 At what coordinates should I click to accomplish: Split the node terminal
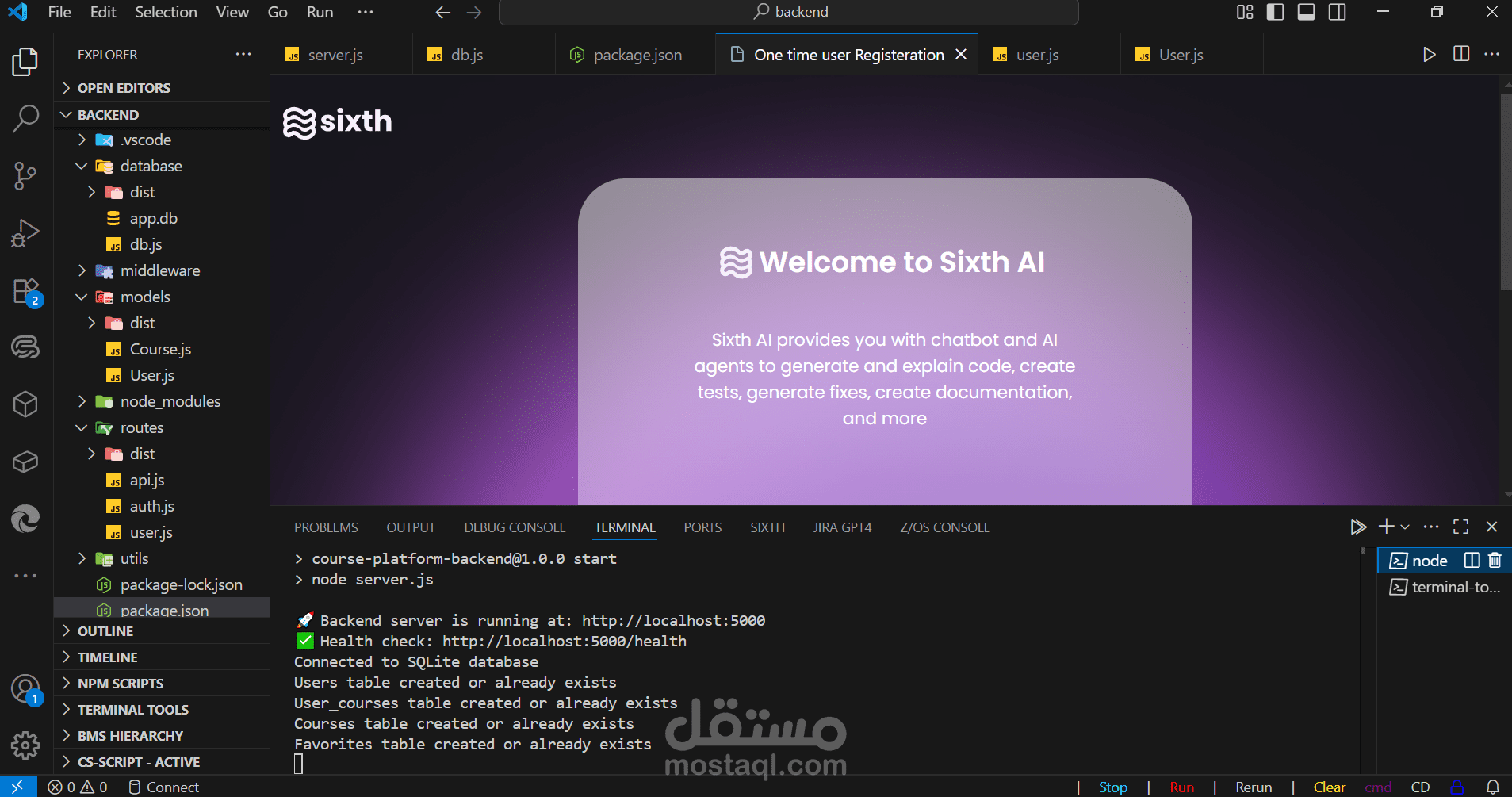pos(1472,560)
